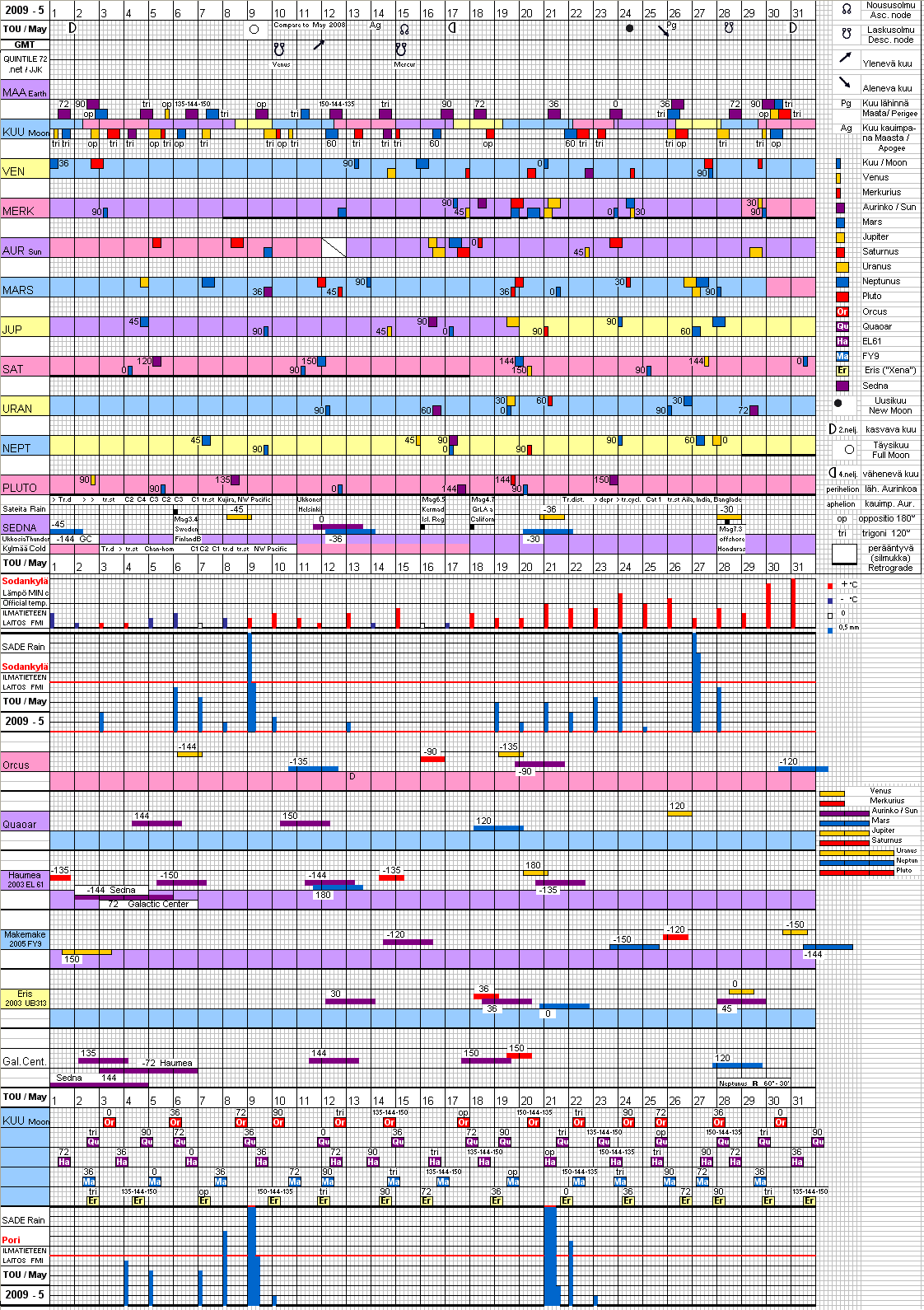The height and width of the screenshot is (1310, 924).
Task: Select the KUU Moon row label at top
Action: (25, 132)
